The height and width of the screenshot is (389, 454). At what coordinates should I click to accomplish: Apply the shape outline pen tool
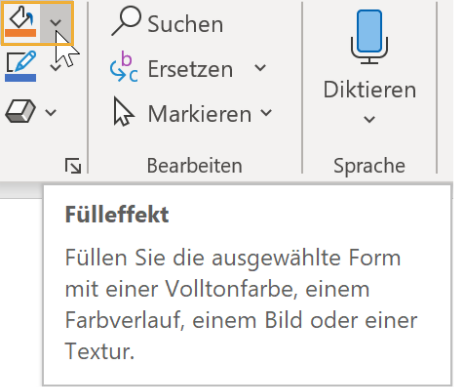pyautogui.click(x=21, y=66)
